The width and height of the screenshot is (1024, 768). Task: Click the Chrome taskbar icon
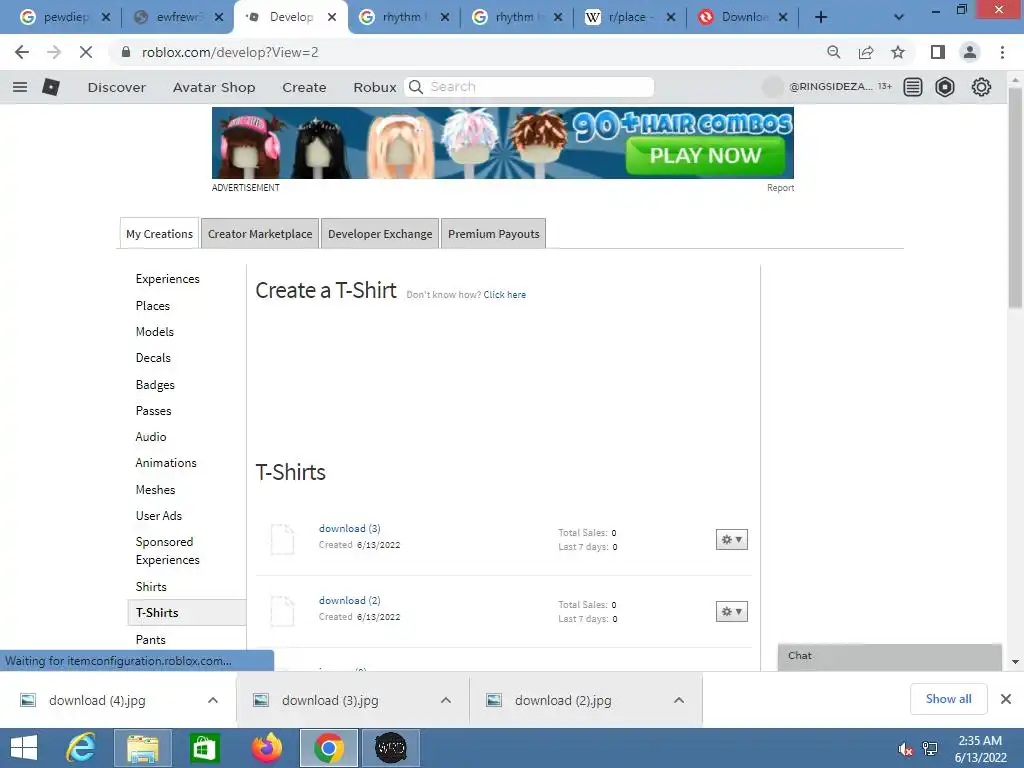click(328, 748)
